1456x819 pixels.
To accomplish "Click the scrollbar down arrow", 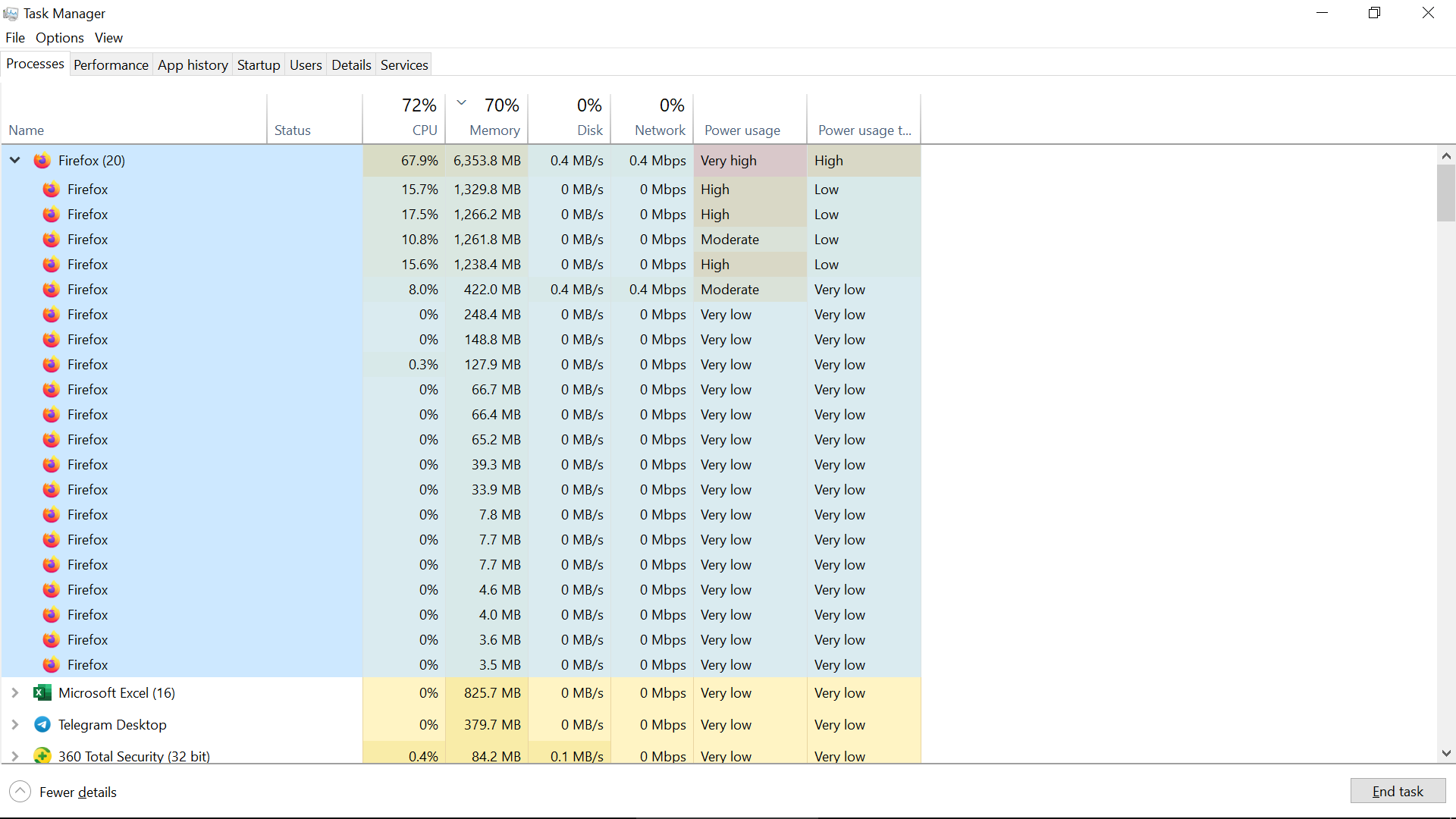I will point(1446,753).
